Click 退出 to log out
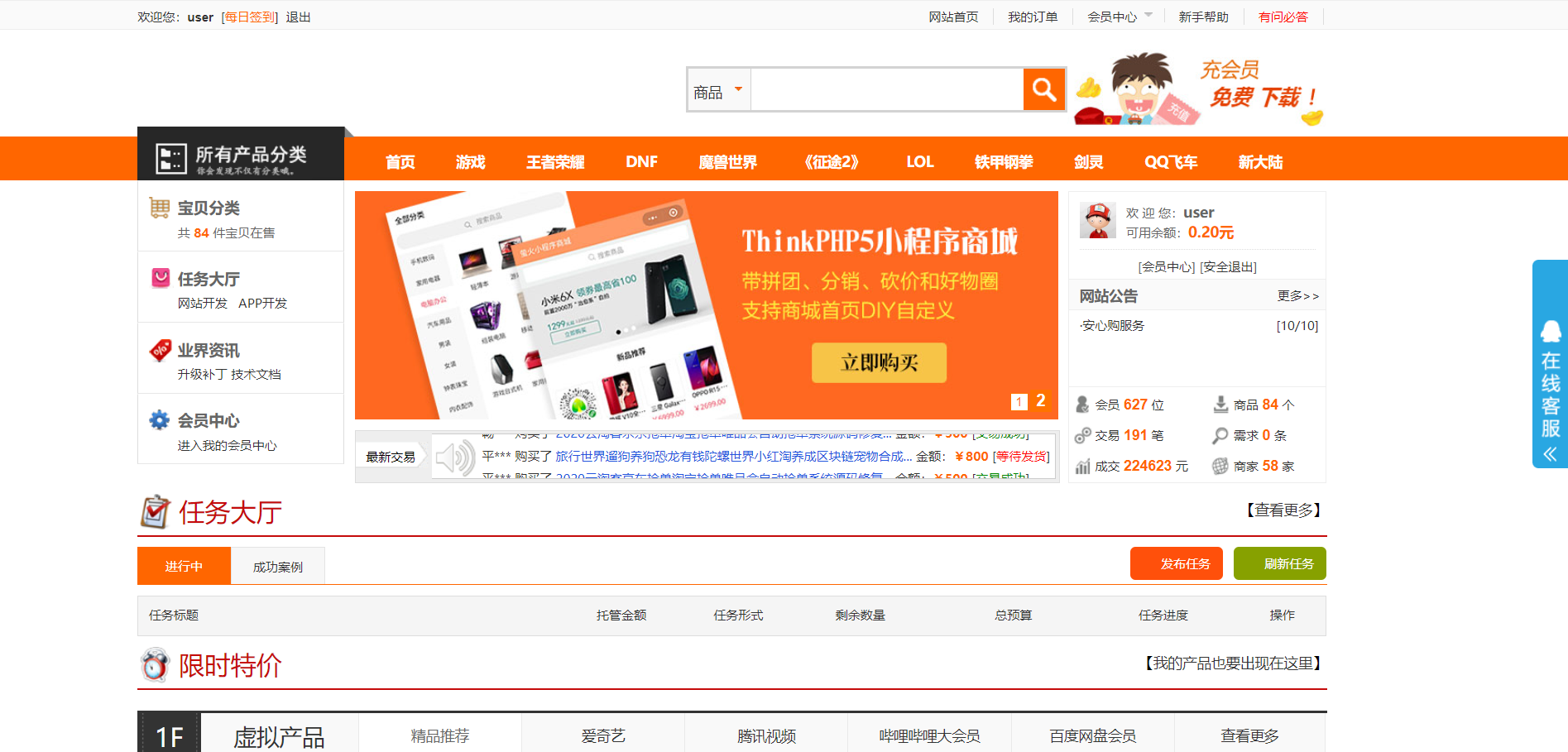Image resolution: width=1568 pixels, height=752 pixels. click(x=298, y=17)
